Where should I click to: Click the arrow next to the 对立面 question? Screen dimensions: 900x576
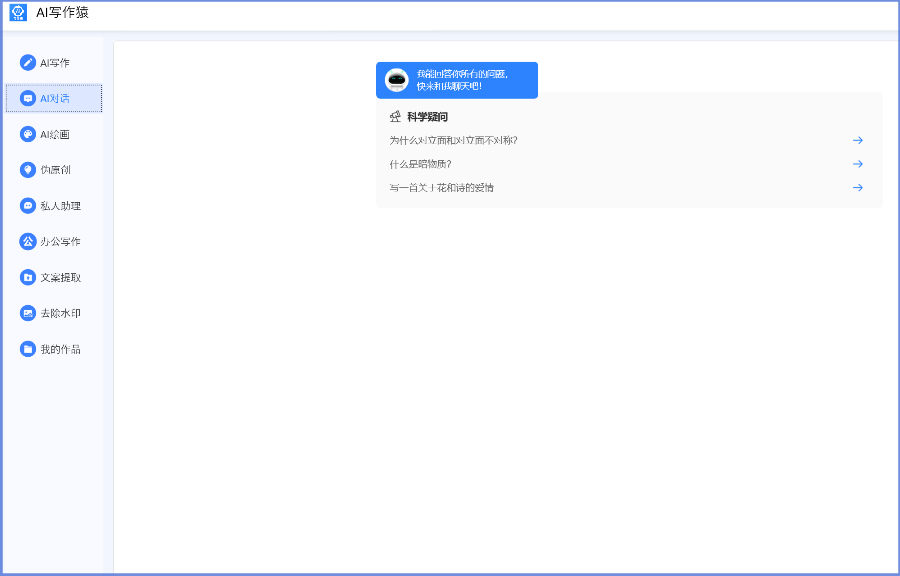pyautogui.click(x=857, y=140)
